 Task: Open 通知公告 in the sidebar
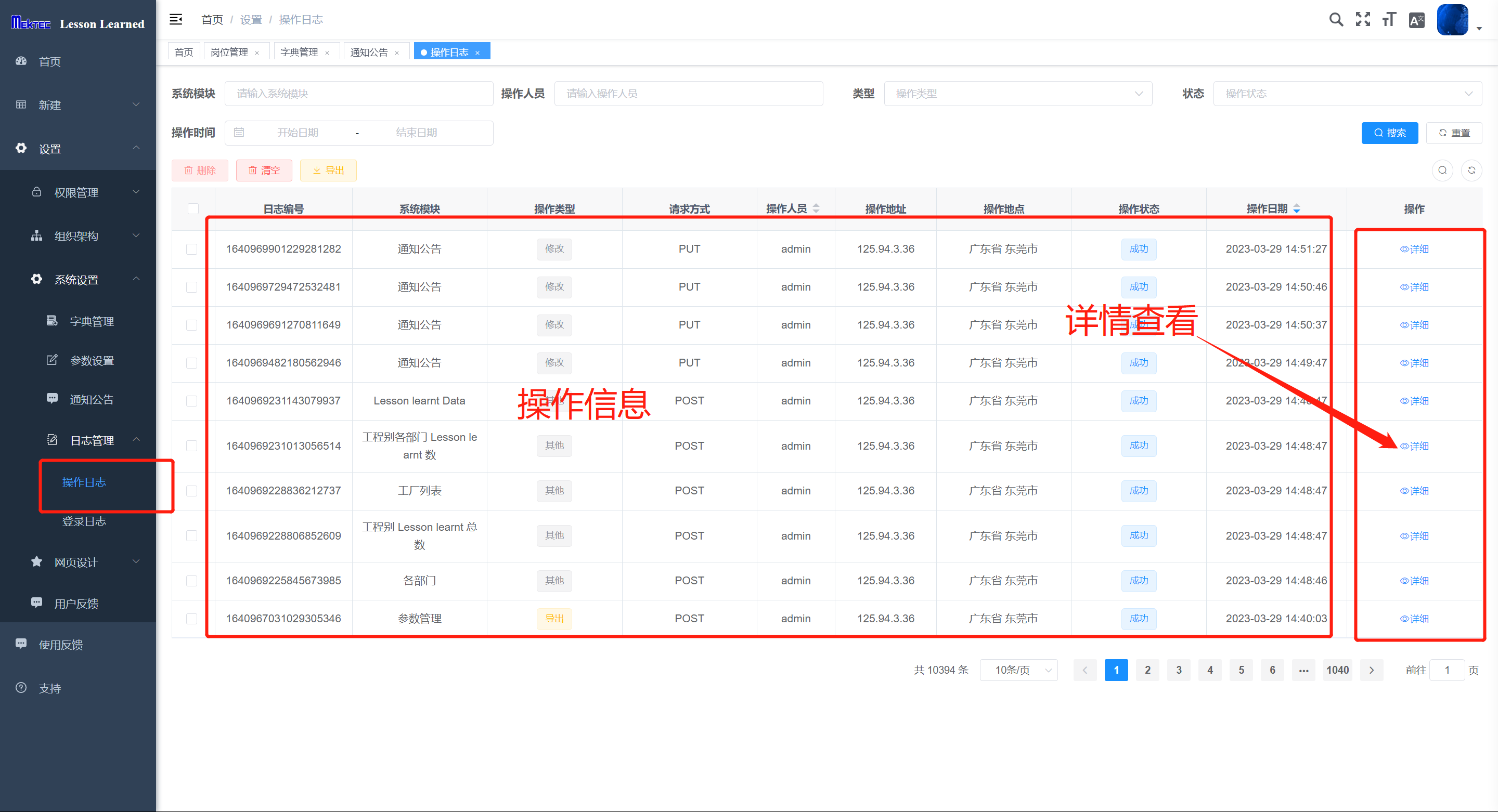(x=79, y=399)
